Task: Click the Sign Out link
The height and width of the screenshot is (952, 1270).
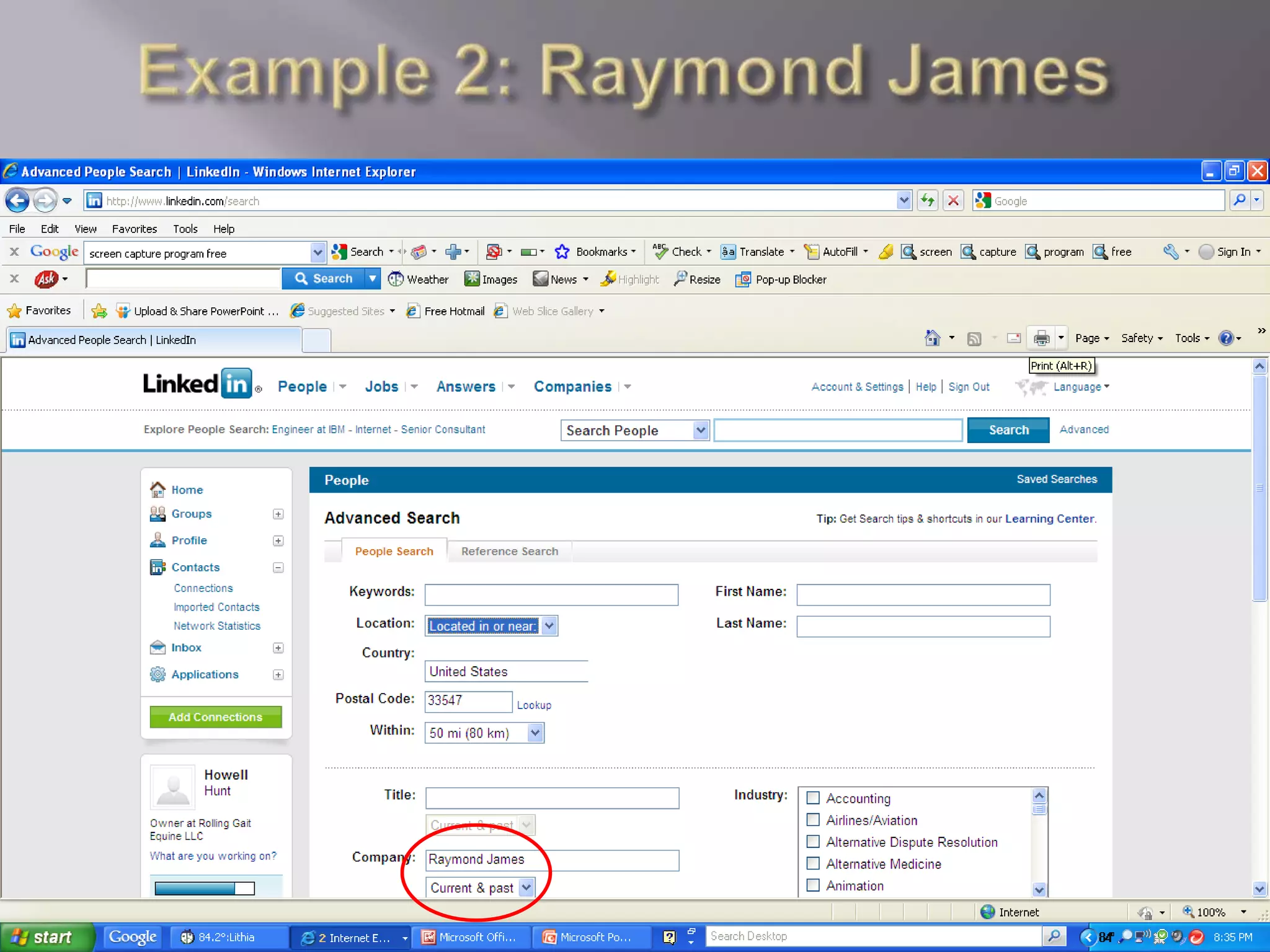Action: [969, 387]
